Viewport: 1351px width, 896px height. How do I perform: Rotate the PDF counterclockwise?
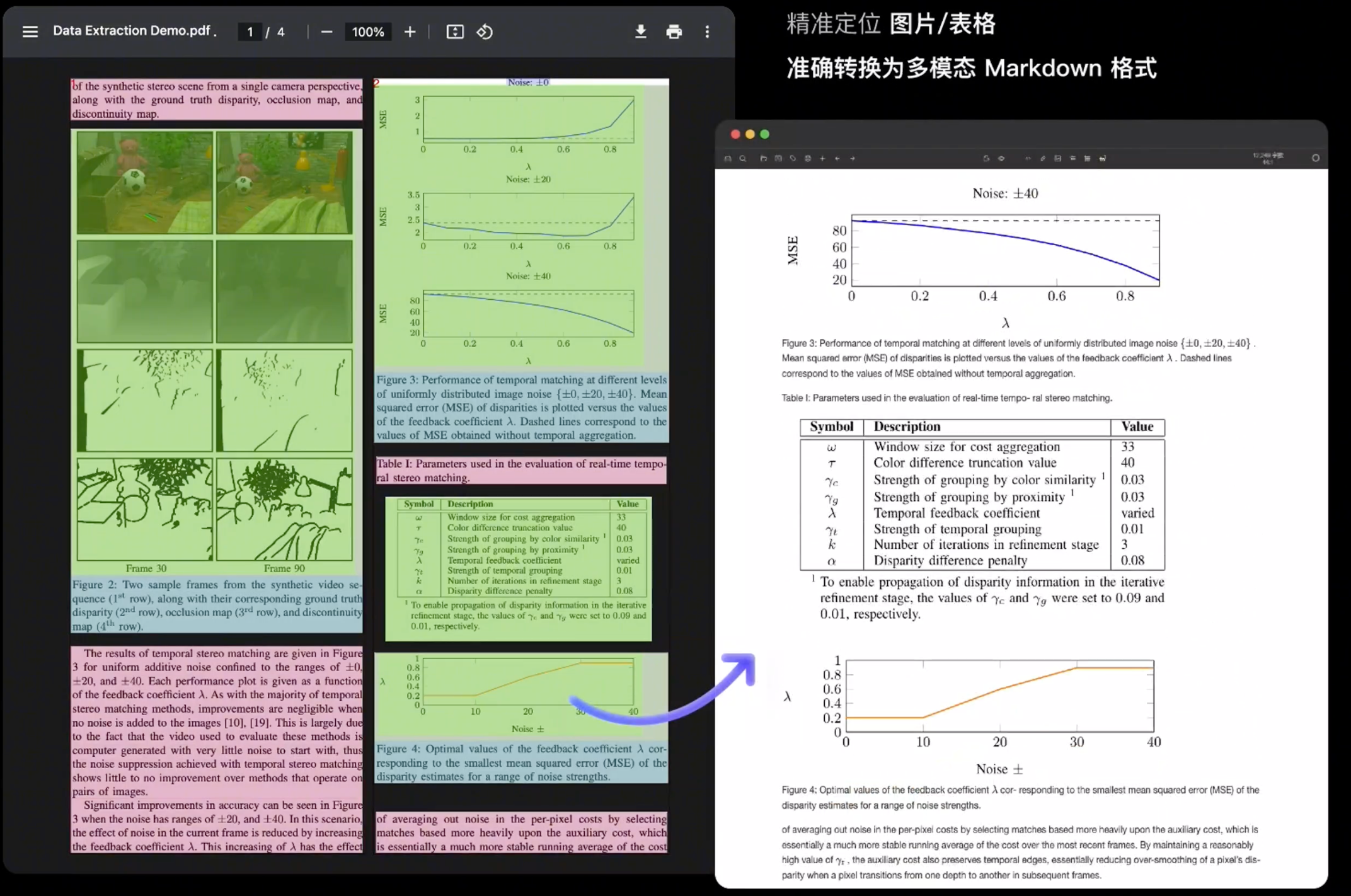click(x=485, y=32)
